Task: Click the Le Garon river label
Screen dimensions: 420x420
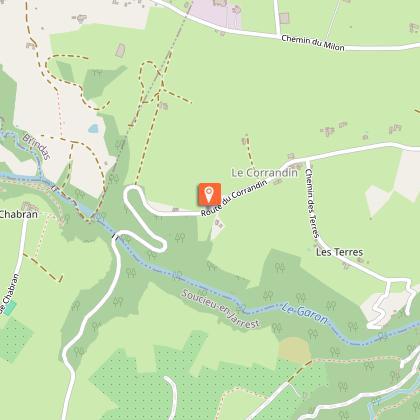Action: [304, 313]
